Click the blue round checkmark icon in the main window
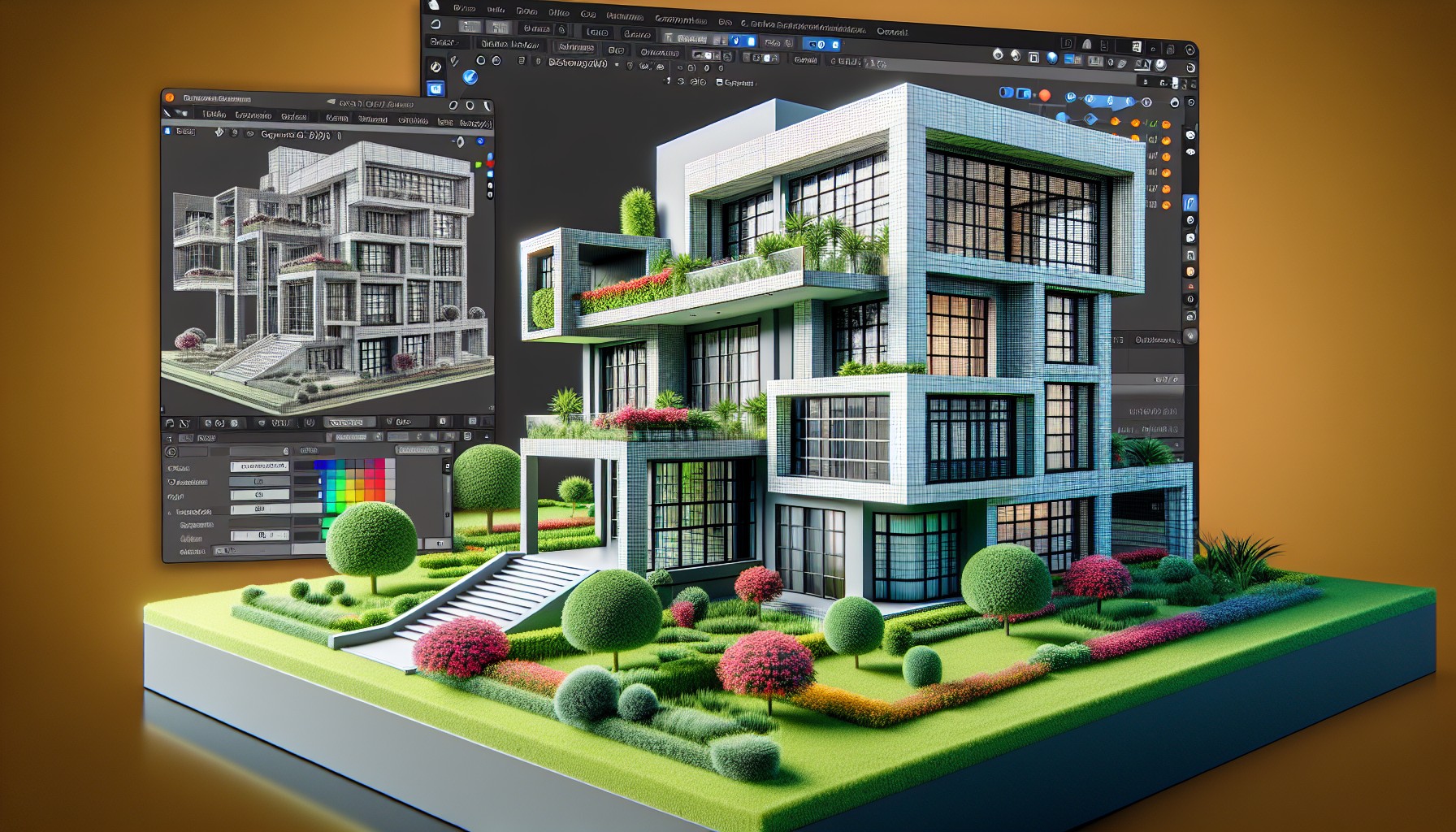Screen dimensions: 1456x832 pos(470,77)
